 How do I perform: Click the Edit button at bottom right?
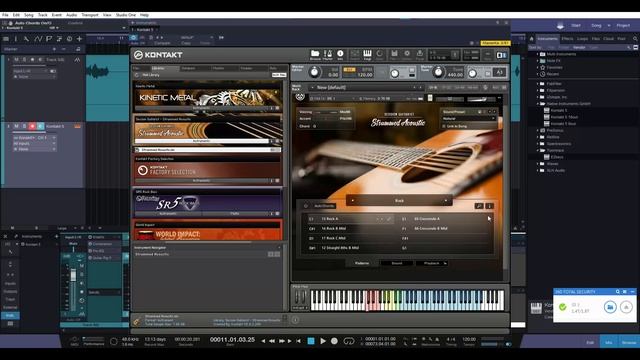[590, 342]
